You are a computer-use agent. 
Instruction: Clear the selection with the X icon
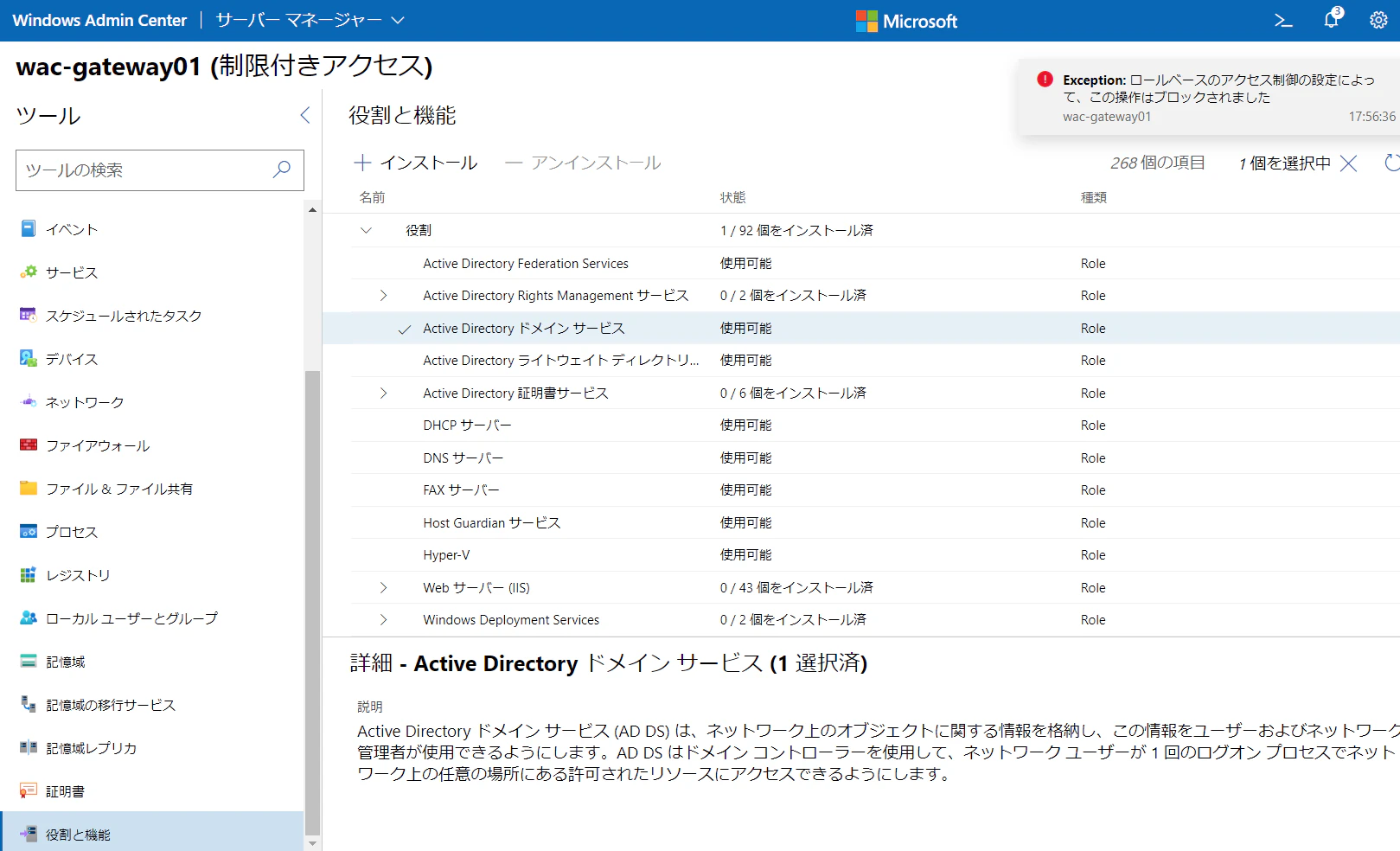(x=1348, y=163)
